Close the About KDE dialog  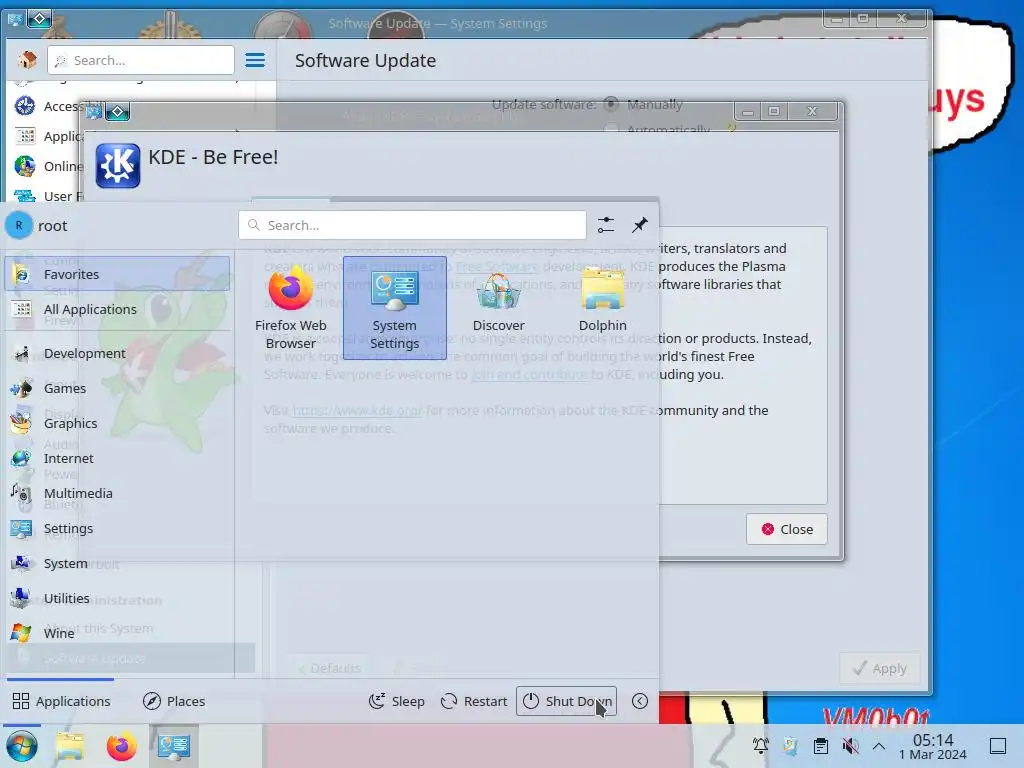[786, 529]
